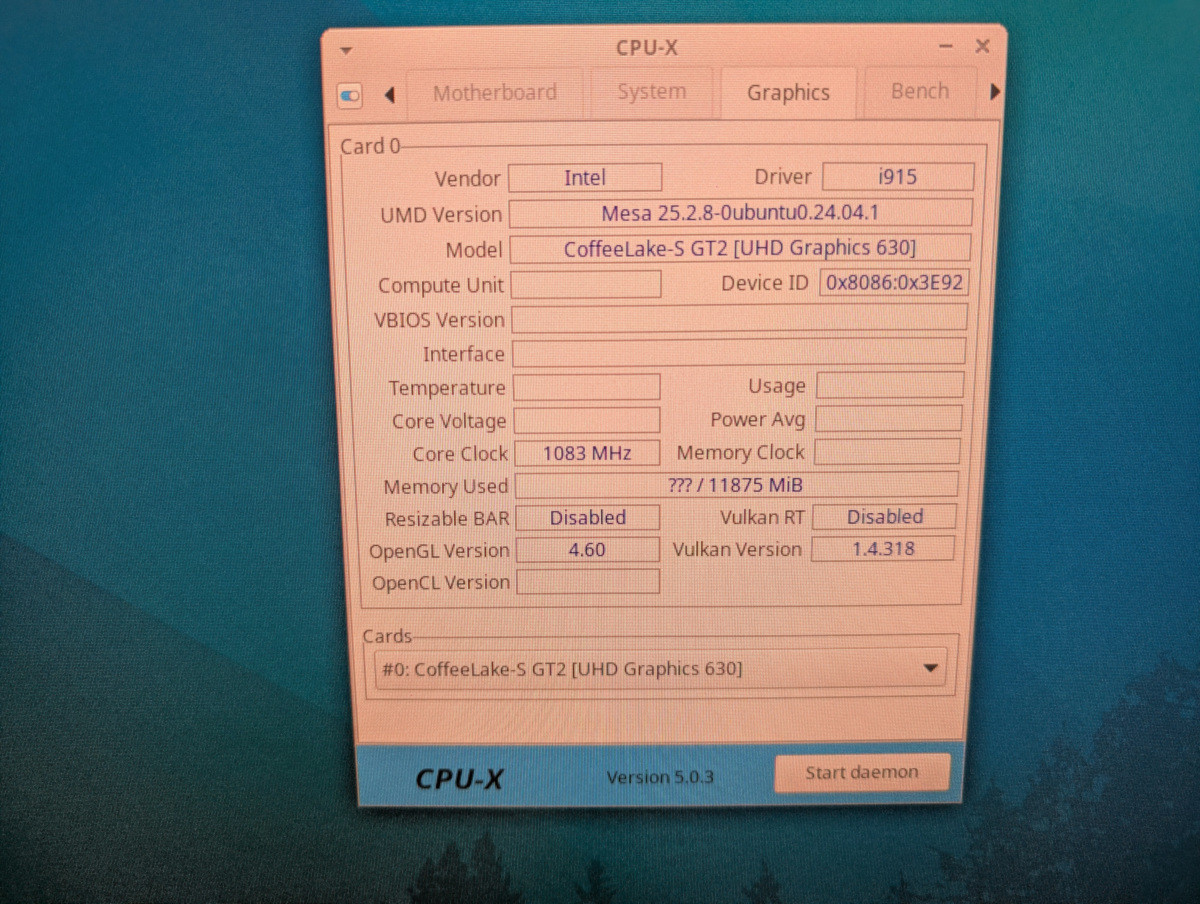Screen dimensions: 1200x904
Task: Click the Temperature label
Action: coord(447,387)
